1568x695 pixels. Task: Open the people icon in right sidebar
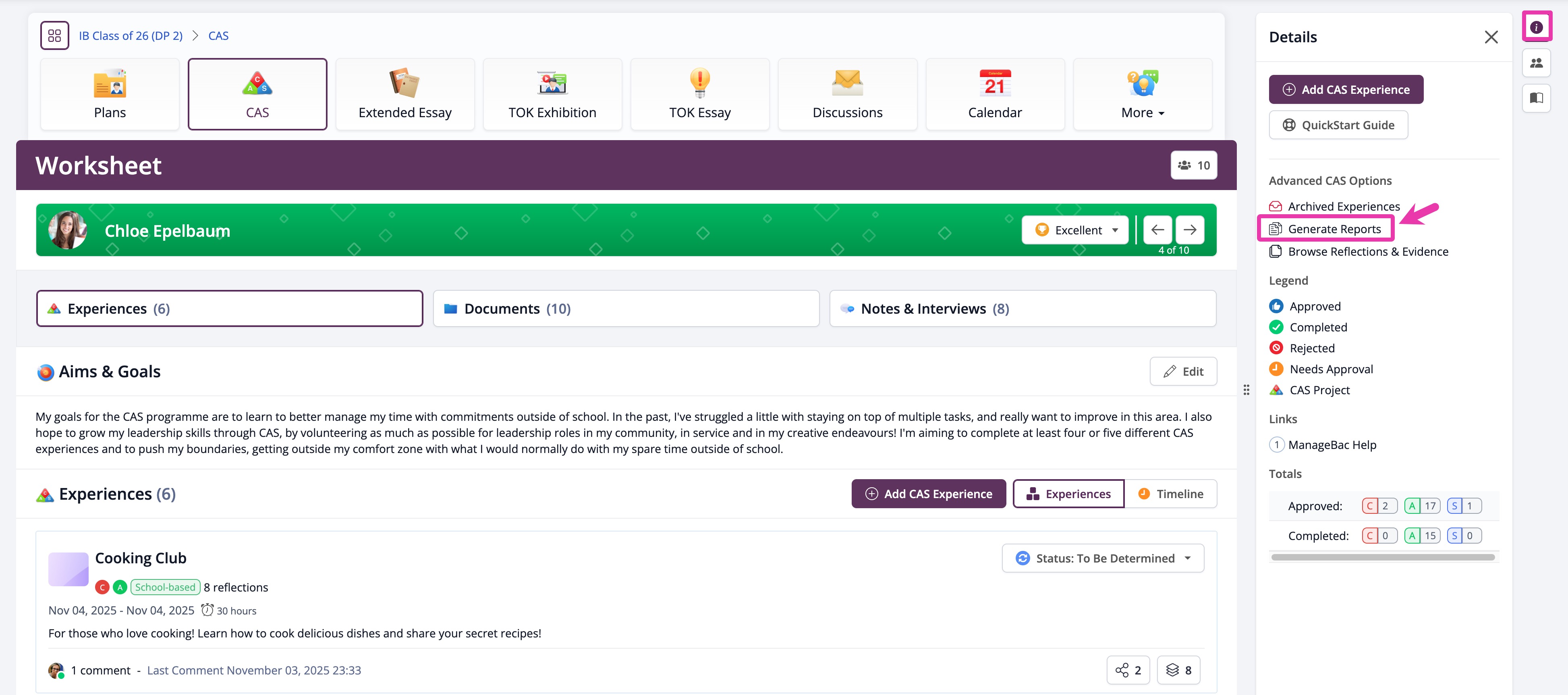click(1536, 63)
